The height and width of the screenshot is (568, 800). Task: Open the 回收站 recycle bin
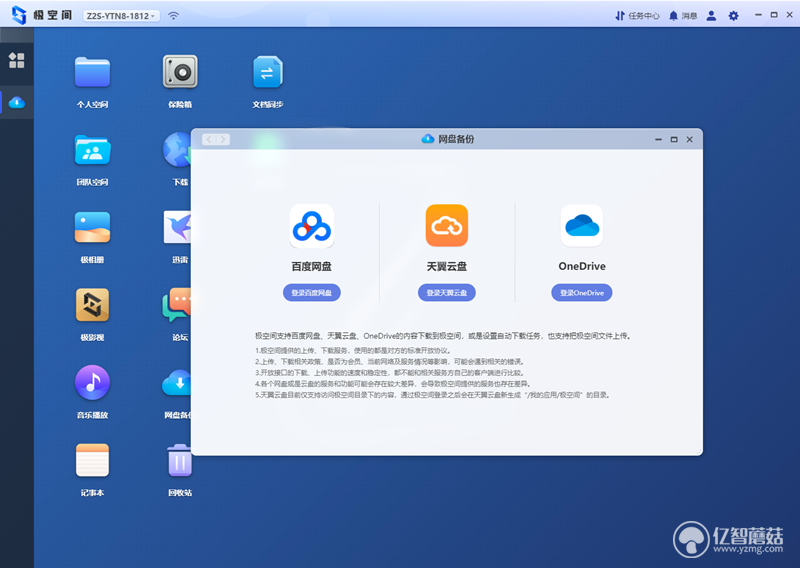[180, 460]
